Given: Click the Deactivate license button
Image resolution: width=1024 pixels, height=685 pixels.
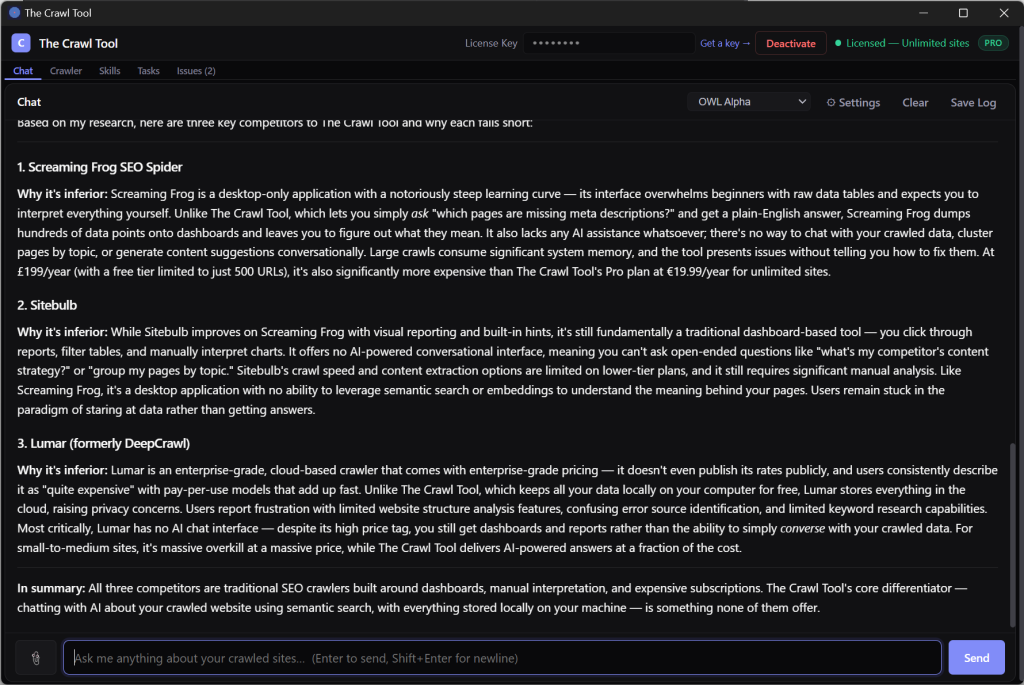Looking at the screenshot, I should tap(790, 44).
